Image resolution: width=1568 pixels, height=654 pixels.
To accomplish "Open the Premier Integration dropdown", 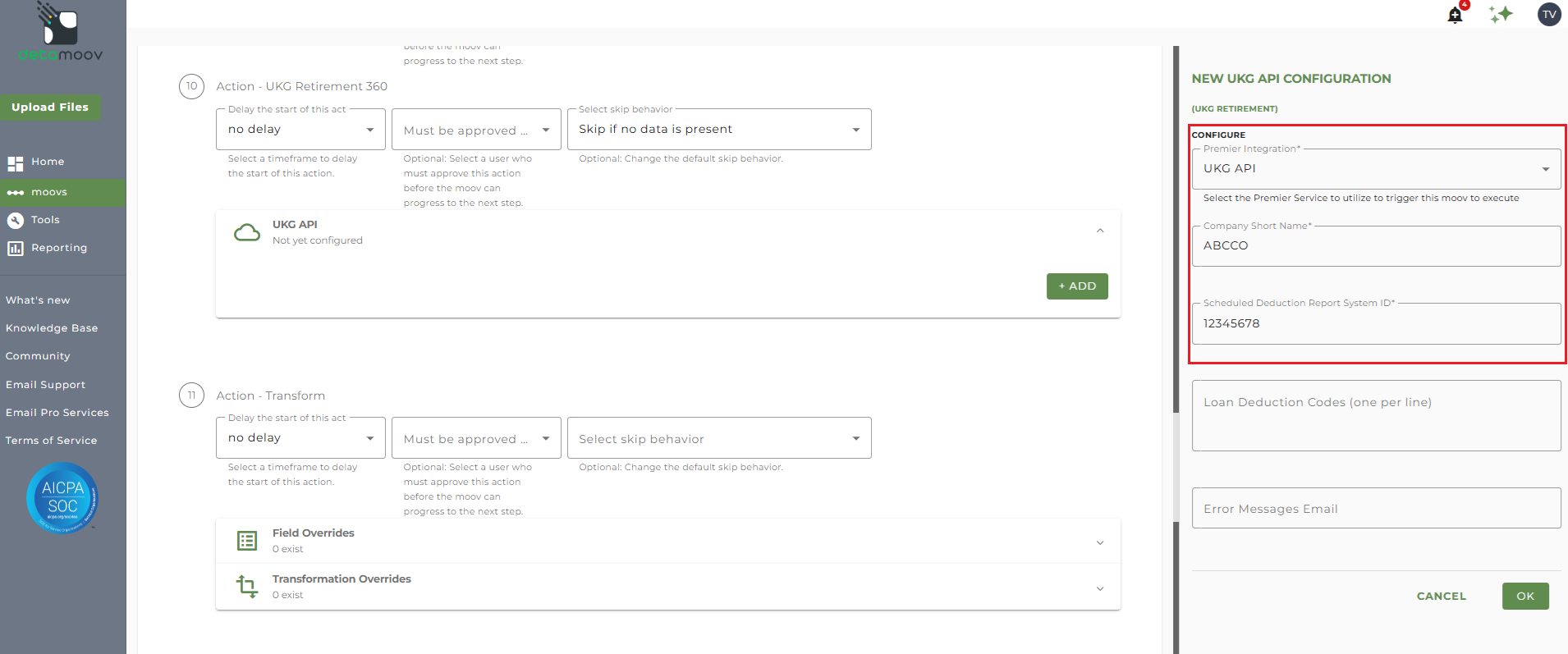I will (1376, 169).
